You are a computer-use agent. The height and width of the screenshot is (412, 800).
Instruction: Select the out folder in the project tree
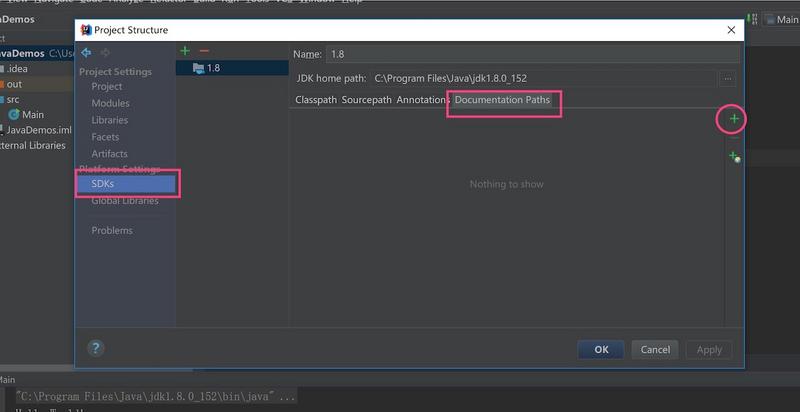coord(14,84)
